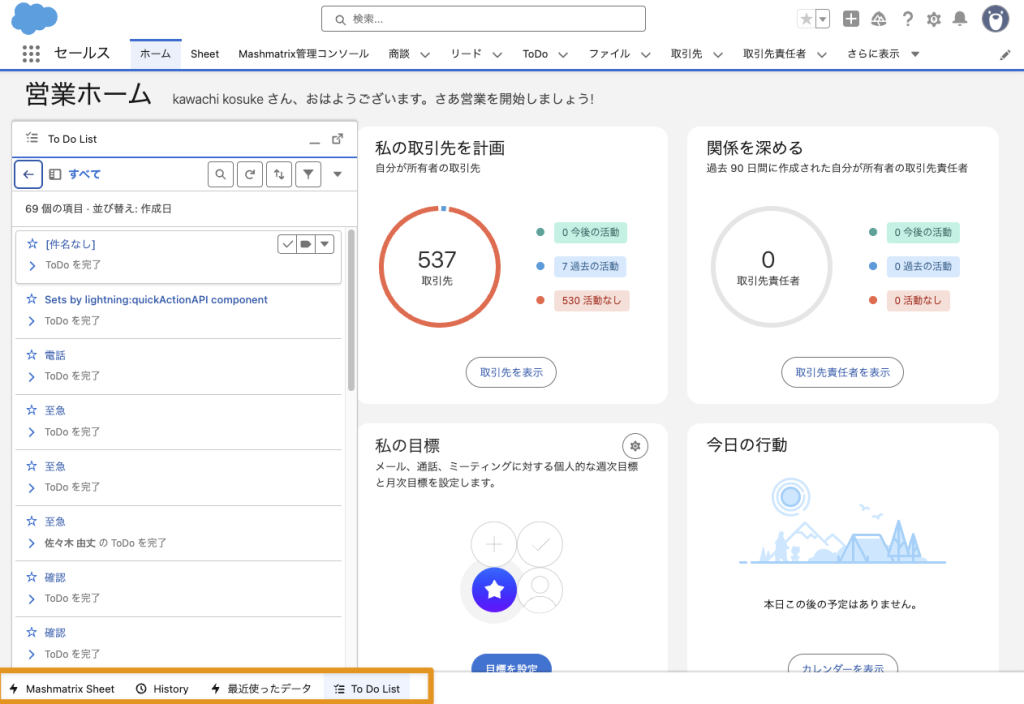Click the 取引先を表示 button

511,372
